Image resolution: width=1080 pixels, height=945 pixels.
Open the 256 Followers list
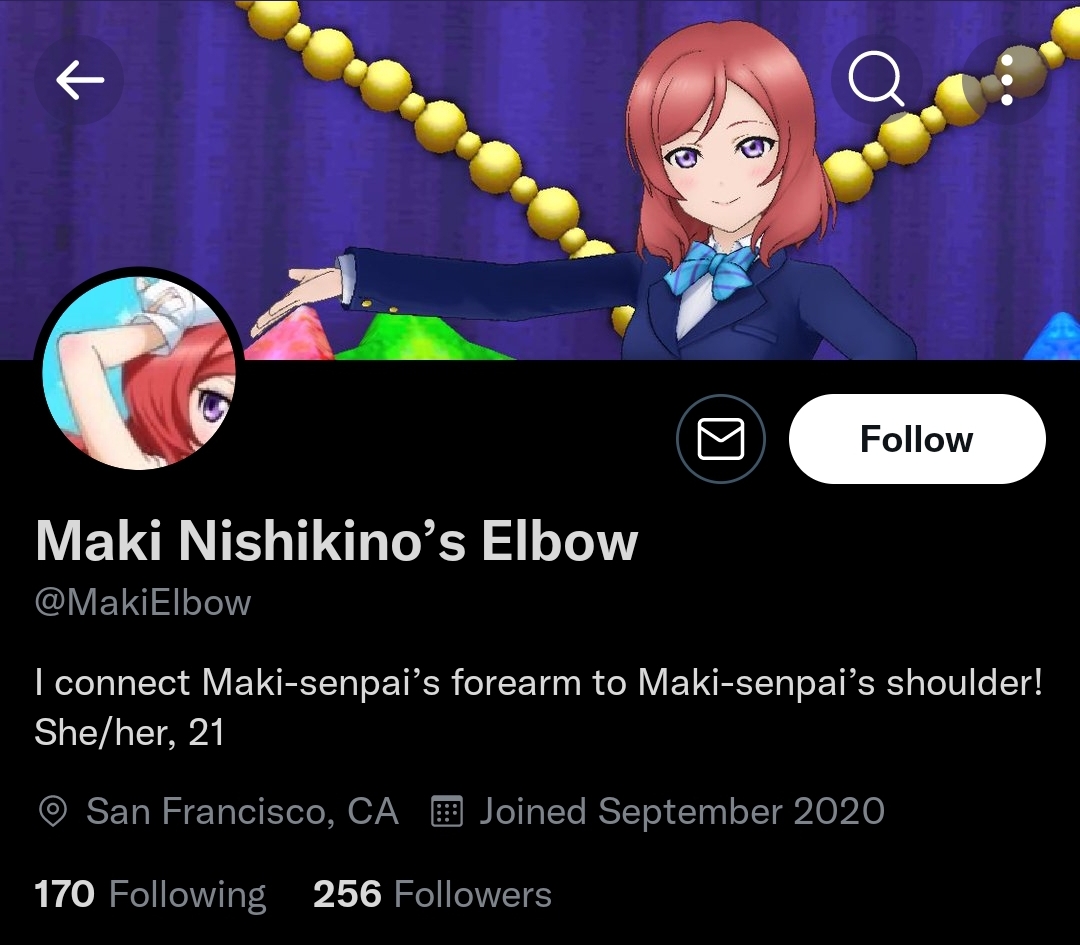(x=433, y=895)
